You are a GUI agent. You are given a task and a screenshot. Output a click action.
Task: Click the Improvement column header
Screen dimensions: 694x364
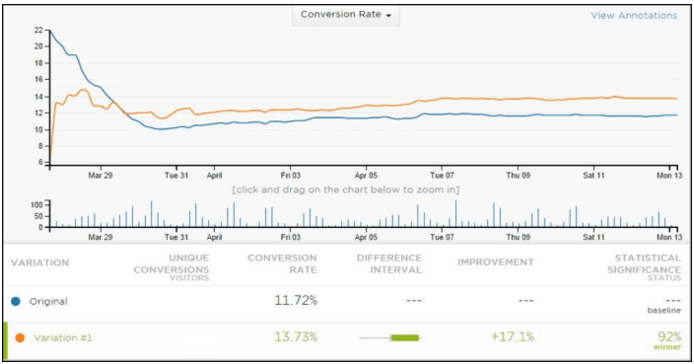495,262
